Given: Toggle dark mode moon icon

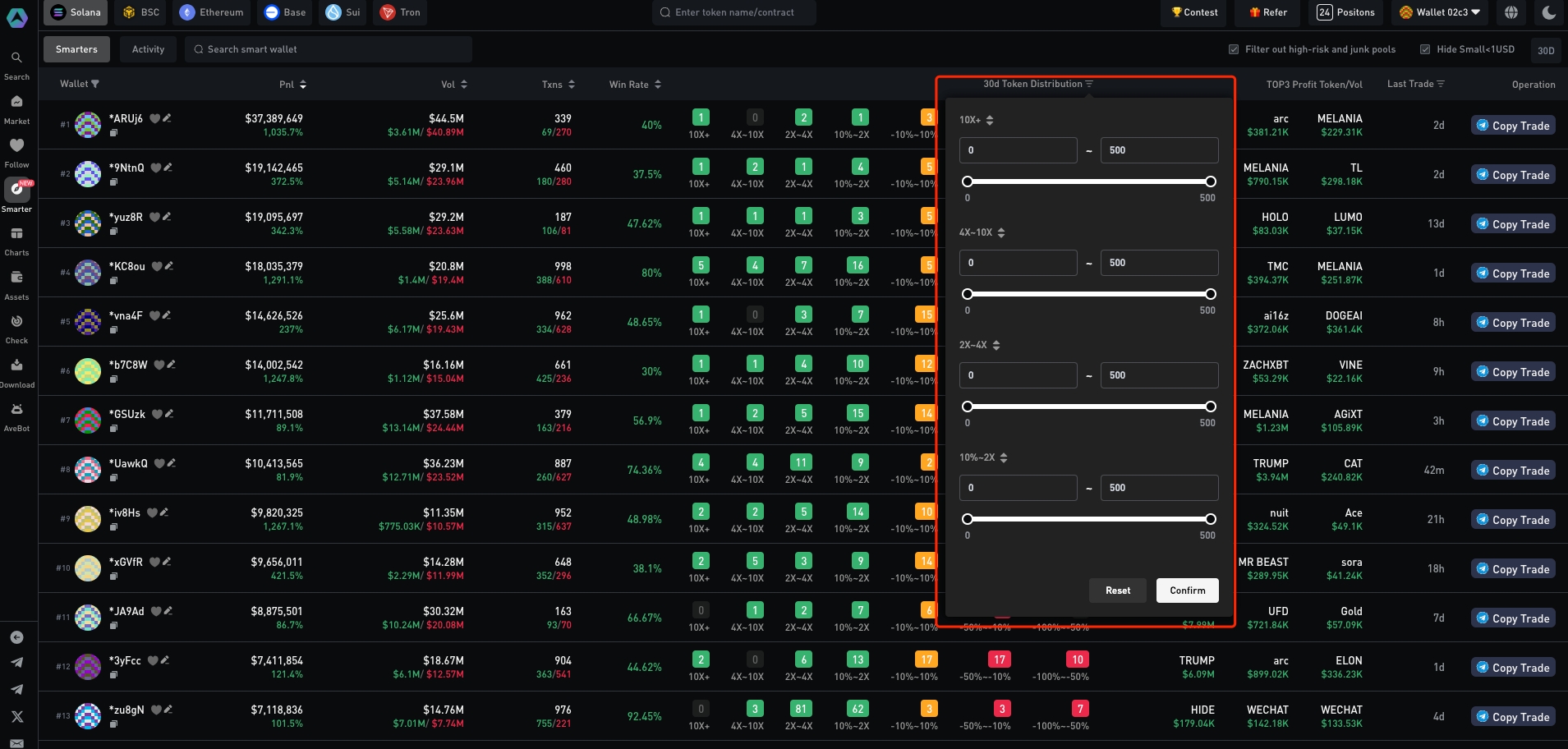Looking at the screenshot, I should [x=1548, y=12].
